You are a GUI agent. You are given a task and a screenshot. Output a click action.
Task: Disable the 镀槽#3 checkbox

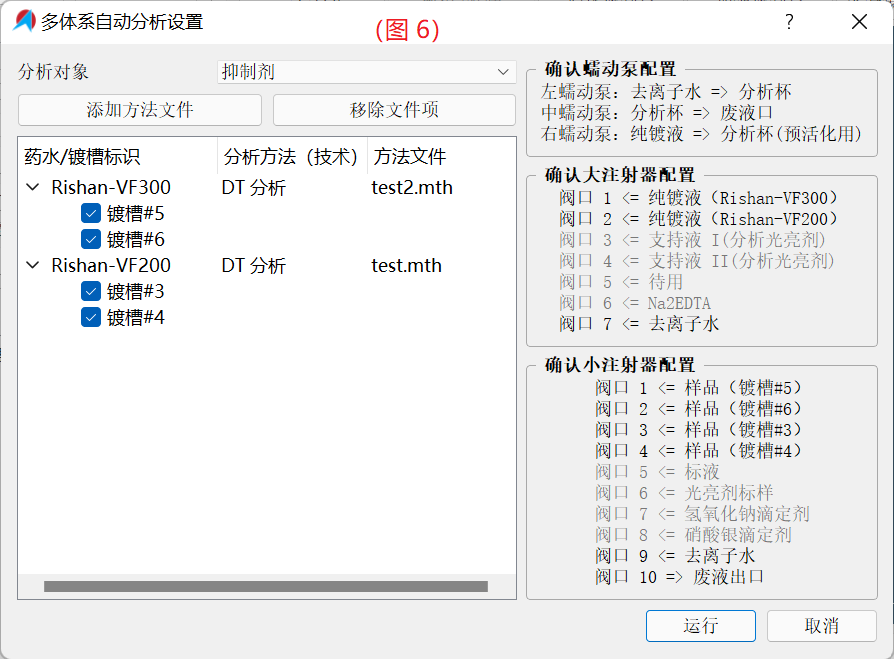click(x=91, y=292)
